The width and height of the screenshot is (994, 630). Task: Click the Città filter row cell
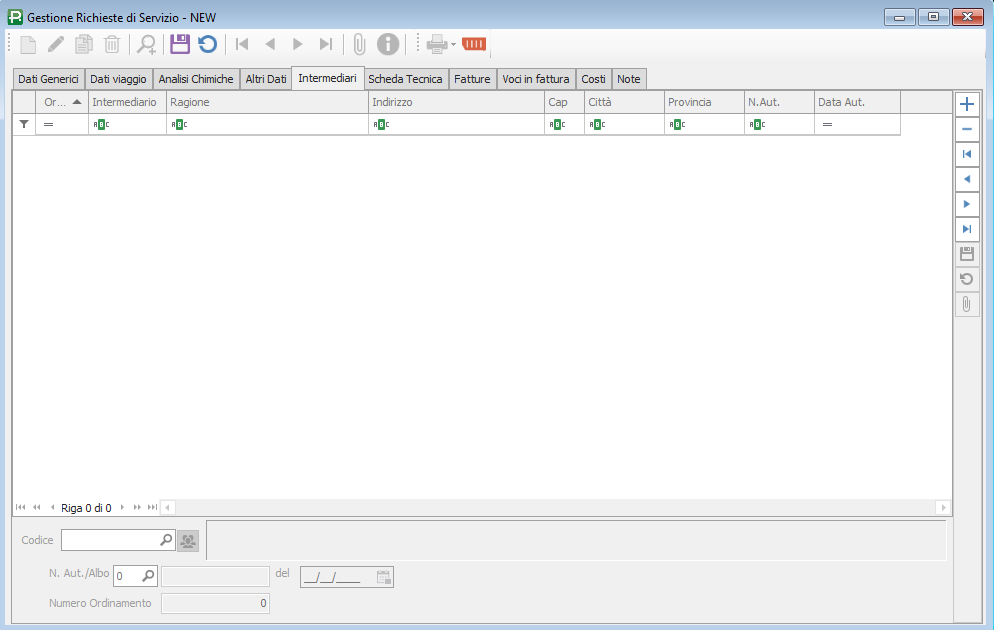coord(624,125)
